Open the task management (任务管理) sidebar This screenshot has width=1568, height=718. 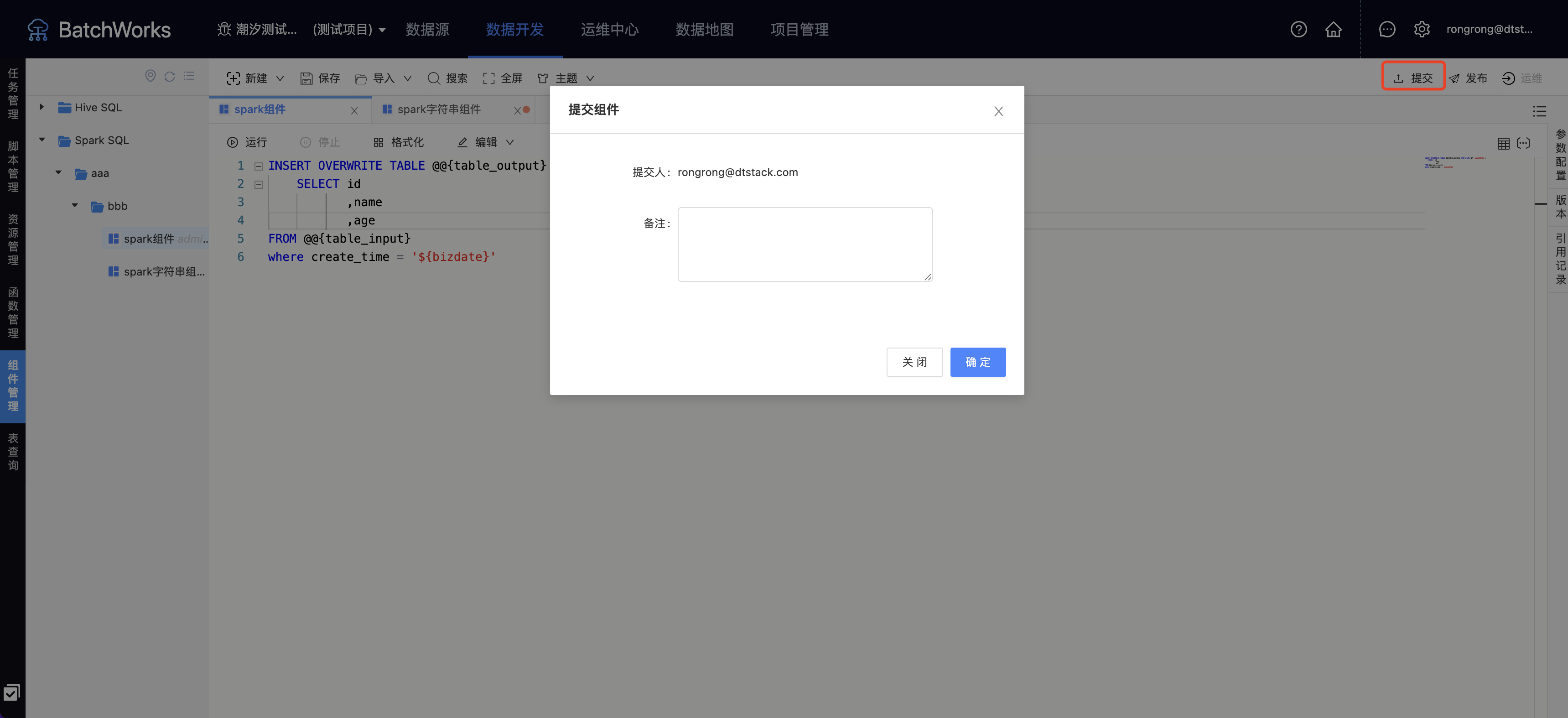pos(13,94)
